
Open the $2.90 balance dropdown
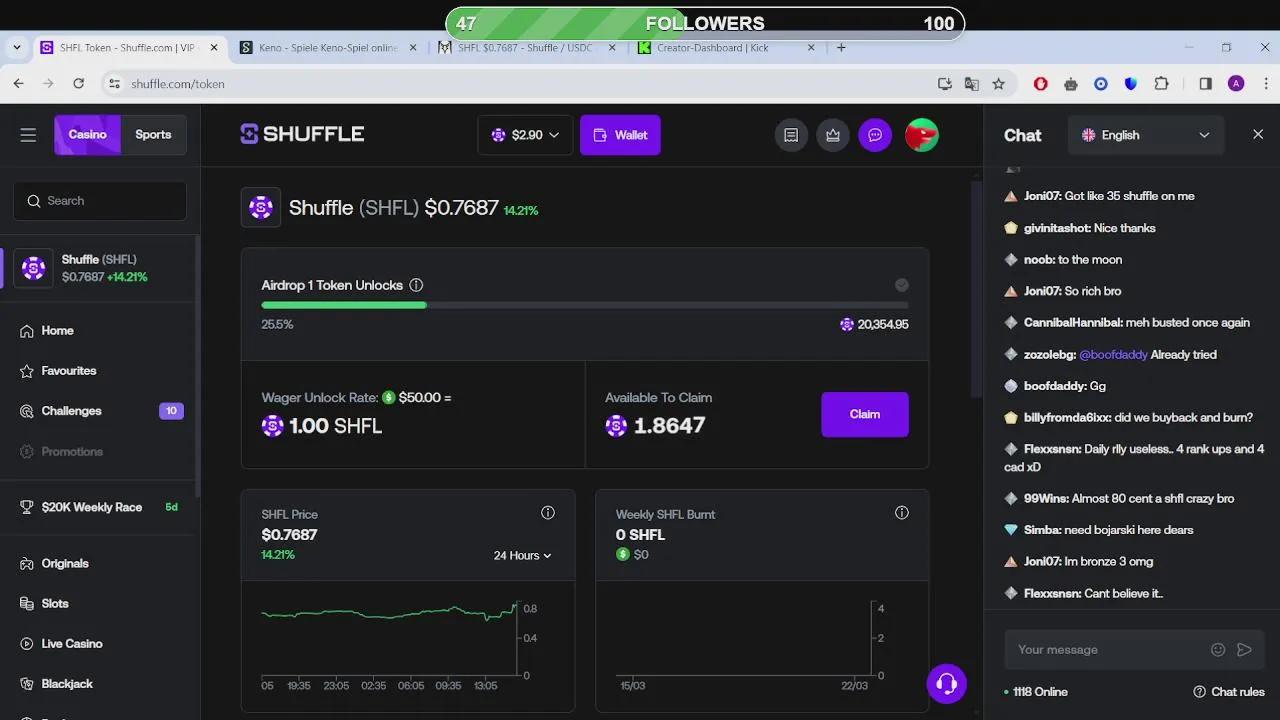coord(525,135)
